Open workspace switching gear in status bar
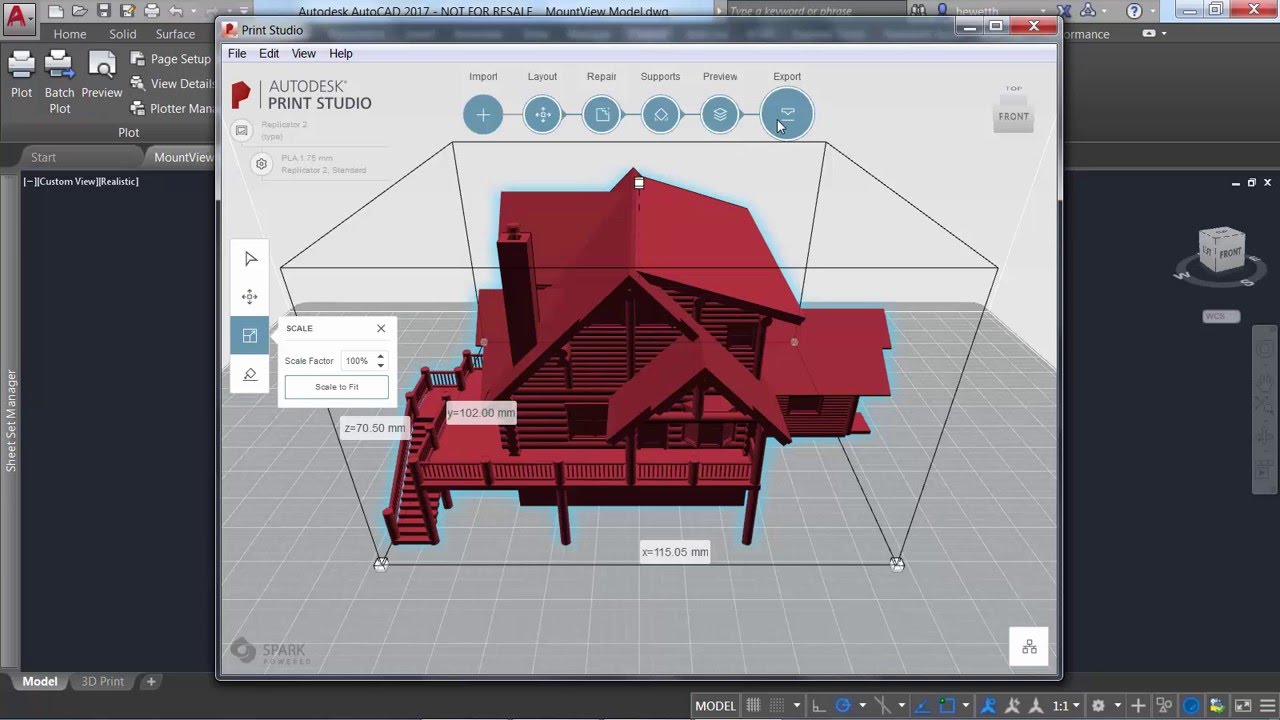 1098,705
